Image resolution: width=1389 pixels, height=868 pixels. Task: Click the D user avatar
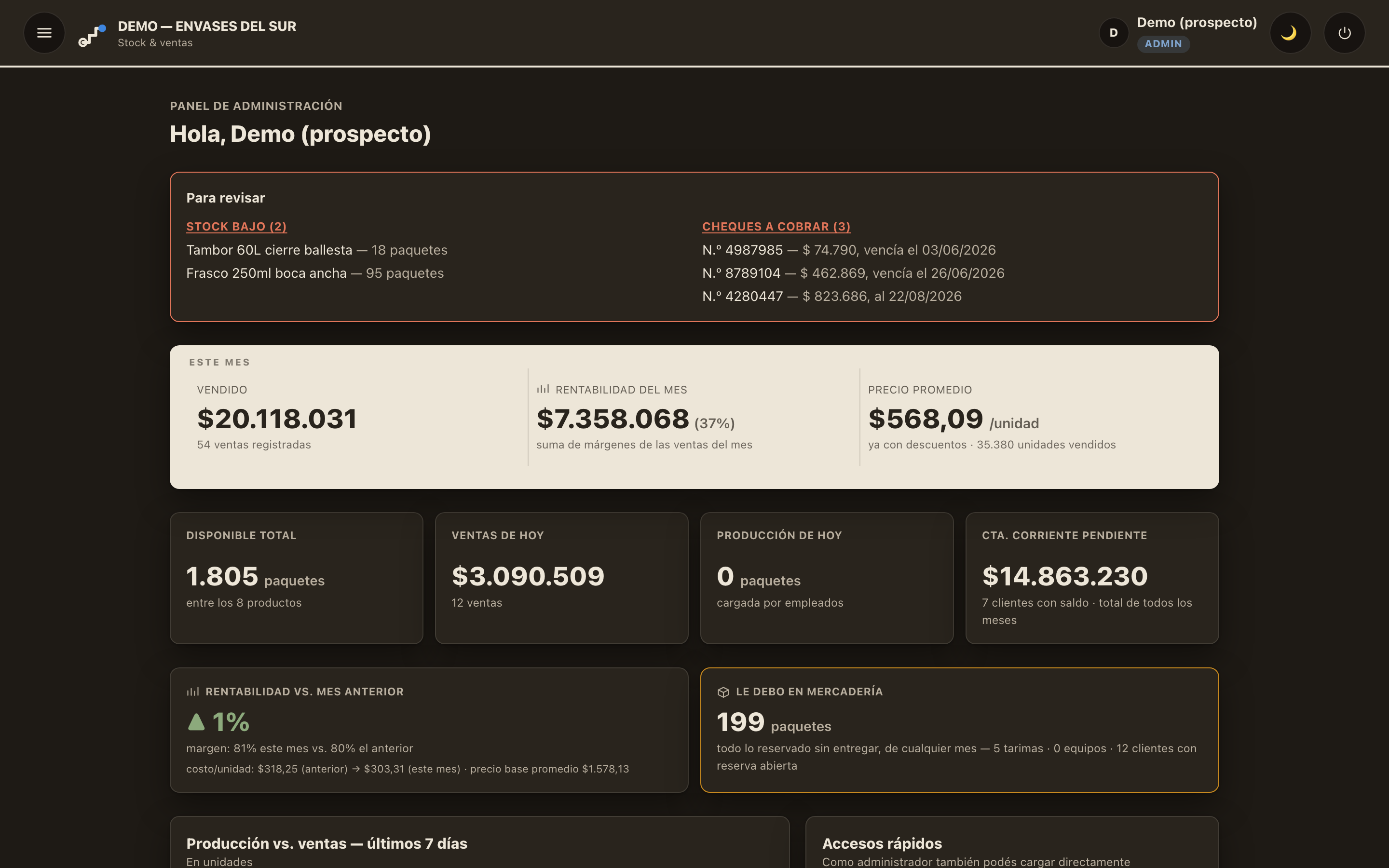1114,33
